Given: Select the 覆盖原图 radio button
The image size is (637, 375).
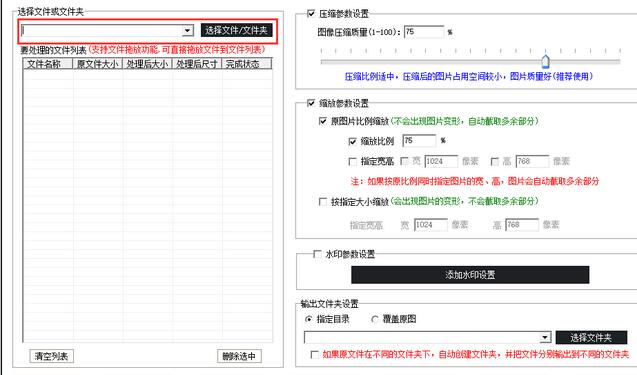Looking at the screenshot, I should (375, 319).
